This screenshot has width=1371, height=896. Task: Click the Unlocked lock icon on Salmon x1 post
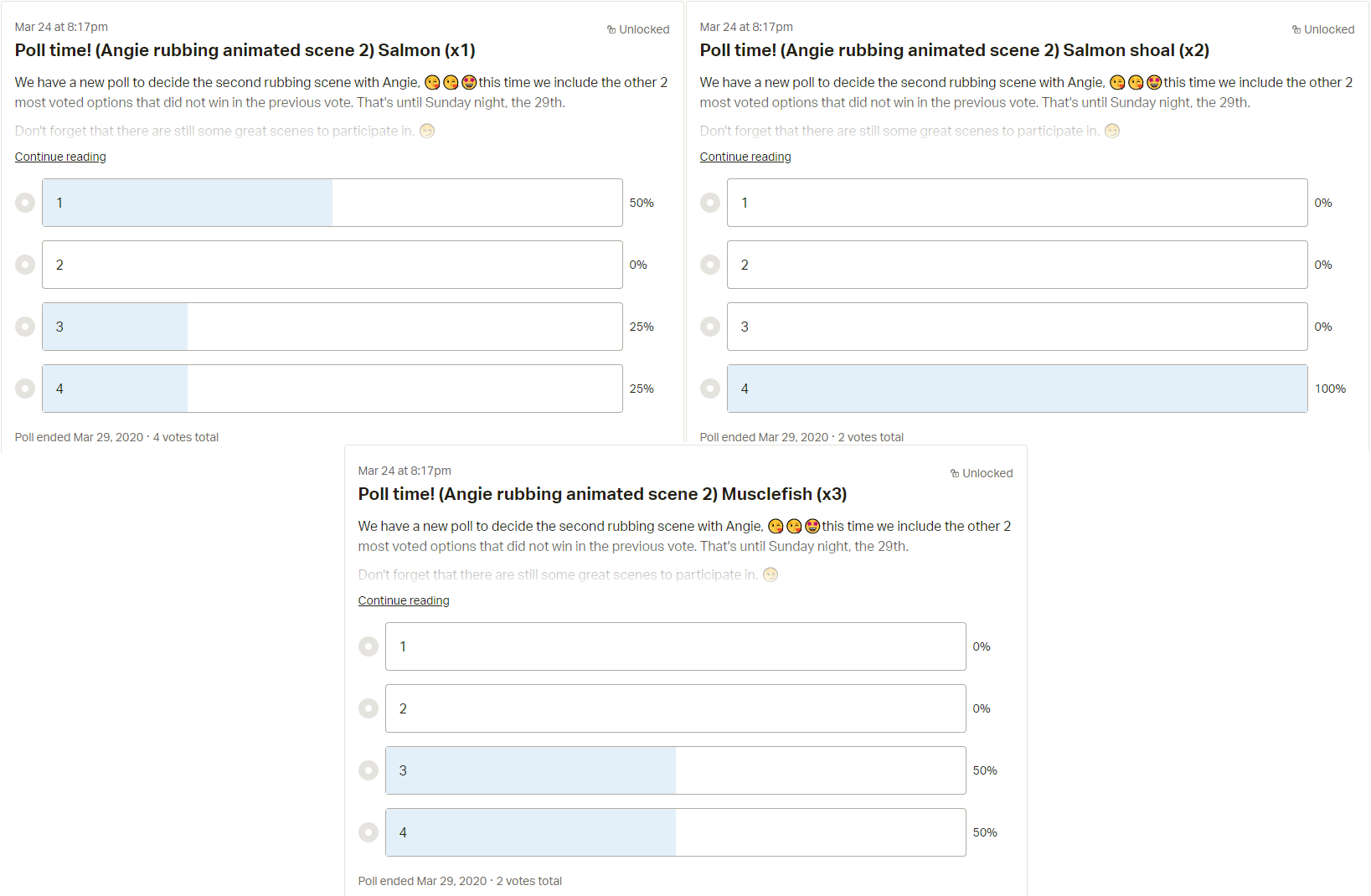(611, 30)
